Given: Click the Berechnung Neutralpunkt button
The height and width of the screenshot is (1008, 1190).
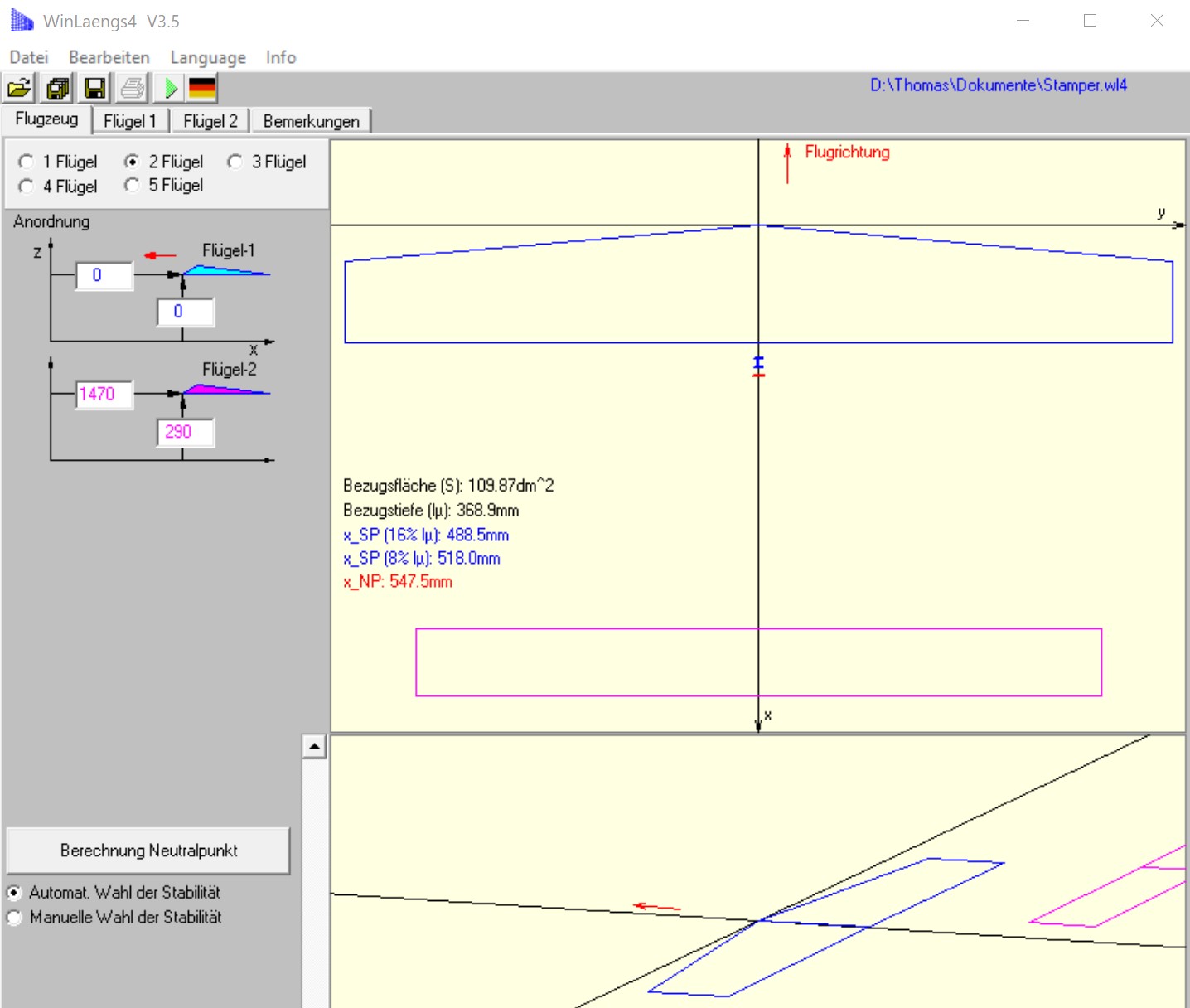Looking at the screenshot, I should coord(148,850).
